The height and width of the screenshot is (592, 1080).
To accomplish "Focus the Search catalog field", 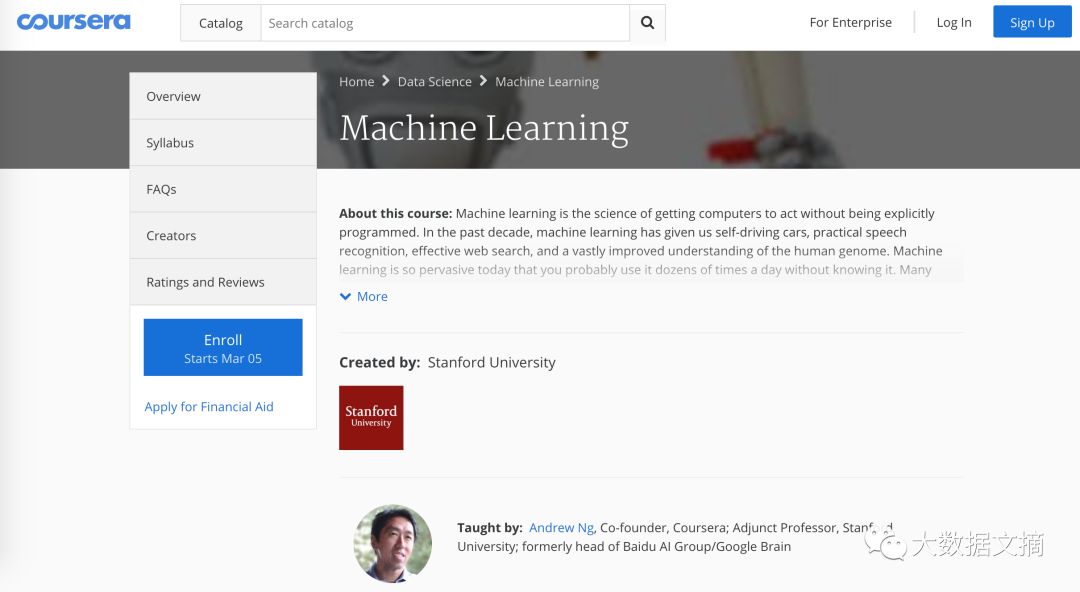I will click(x=445, y=23).
